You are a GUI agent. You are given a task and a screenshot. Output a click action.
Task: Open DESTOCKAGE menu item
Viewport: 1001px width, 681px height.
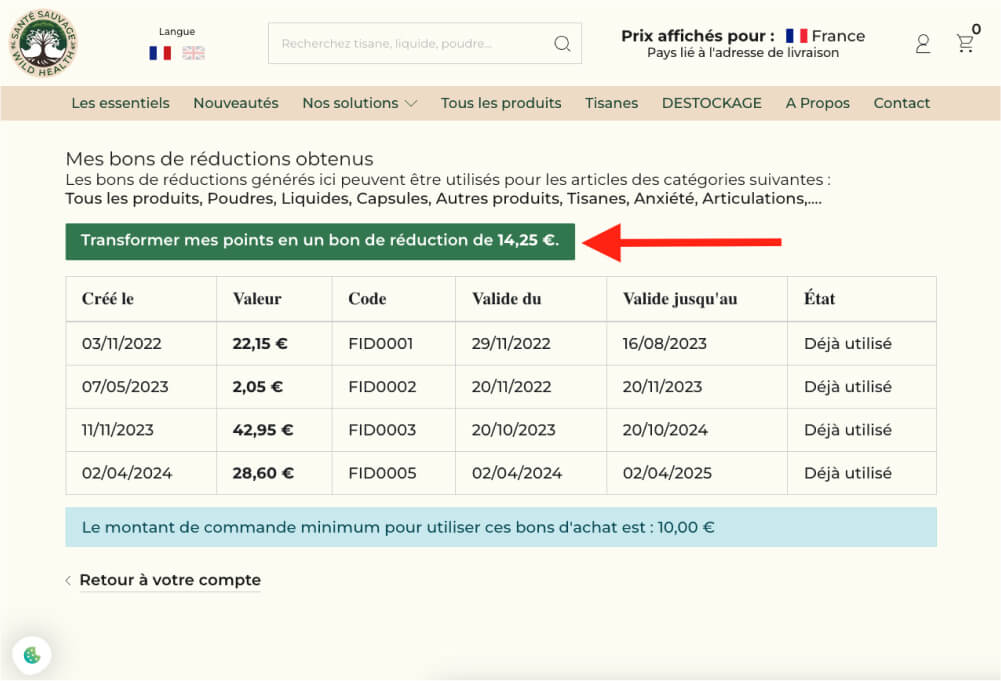coord(711,103)
